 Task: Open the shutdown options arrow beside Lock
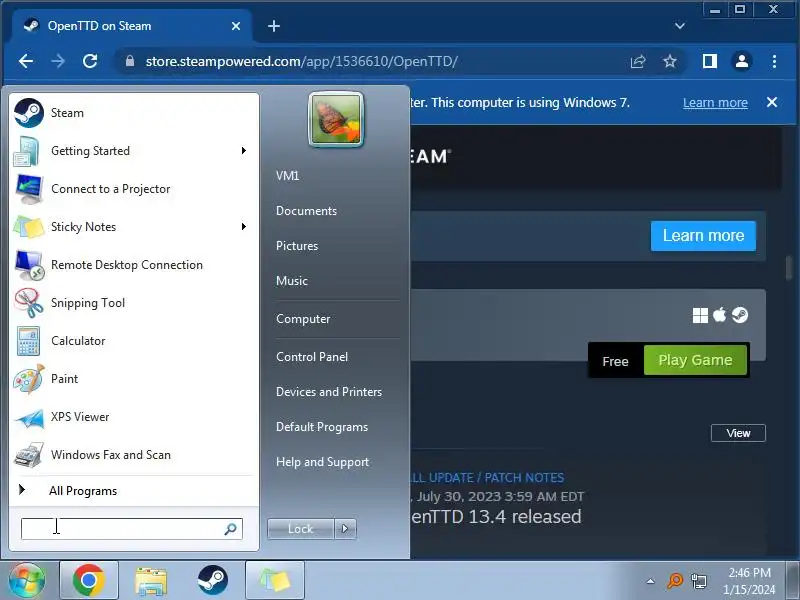point(345,529)
